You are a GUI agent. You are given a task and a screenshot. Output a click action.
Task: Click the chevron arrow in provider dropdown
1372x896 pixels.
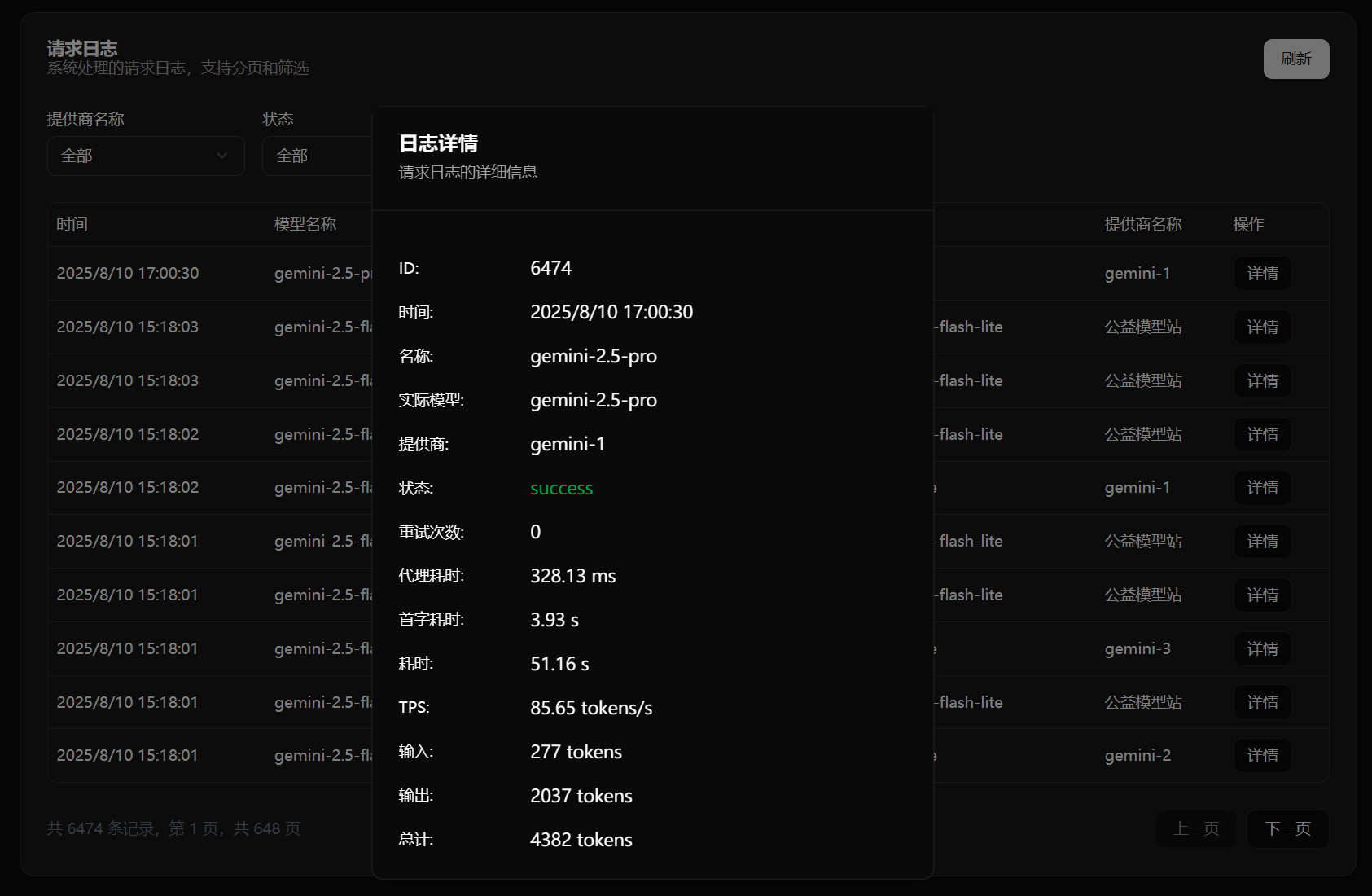[x=221, y=156]
